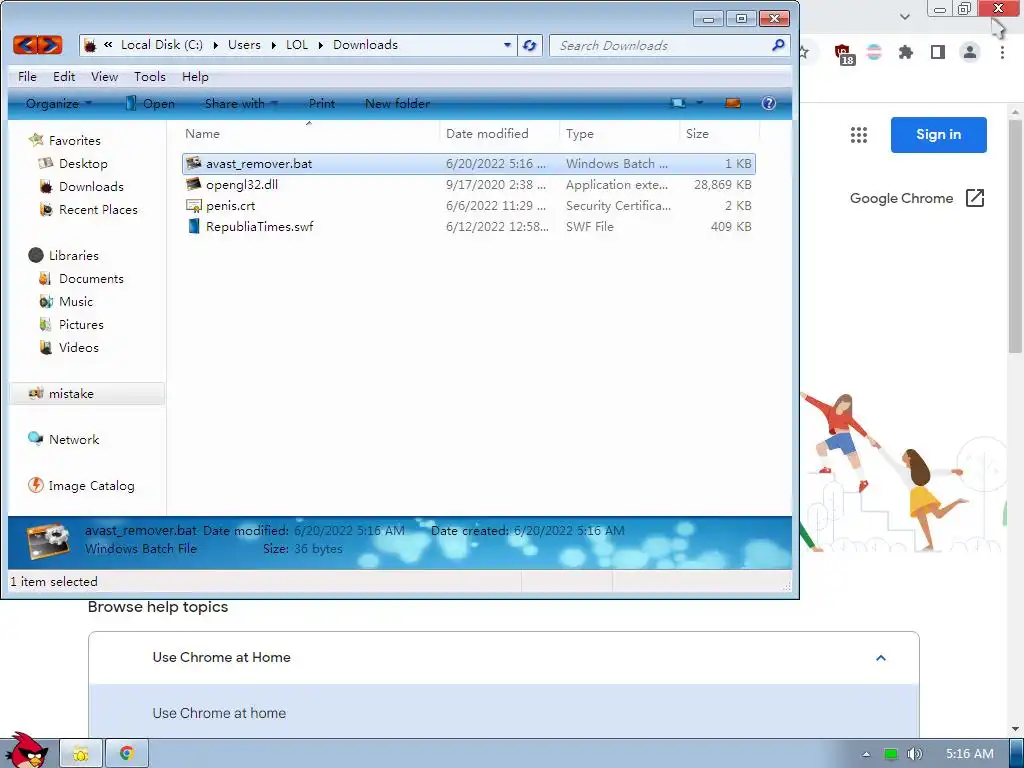Click the ad blocker extension icon showing 18
Image resolution: width=1024 pixels, height=768 pixels.
[x=843, y=54]
